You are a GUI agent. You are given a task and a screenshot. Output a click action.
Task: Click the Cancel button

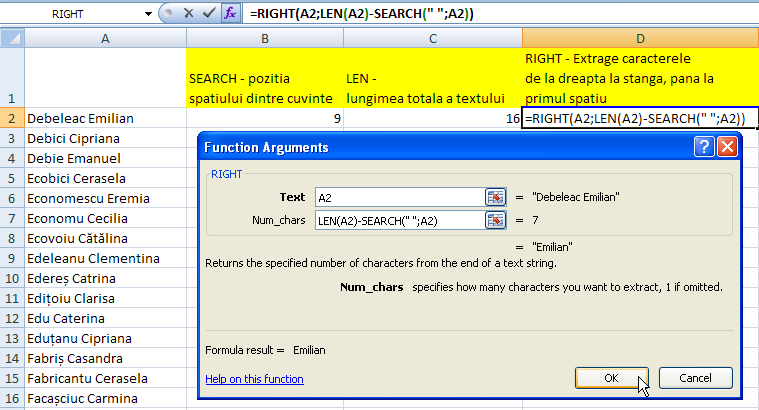click(696, 378)
